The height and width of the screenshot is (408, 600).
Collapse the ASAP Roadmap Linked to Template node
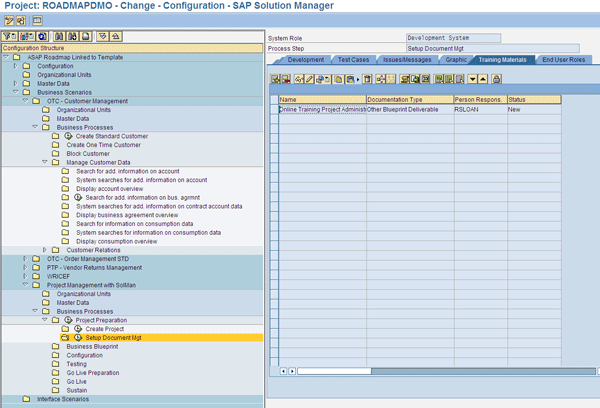pos(6,57)
